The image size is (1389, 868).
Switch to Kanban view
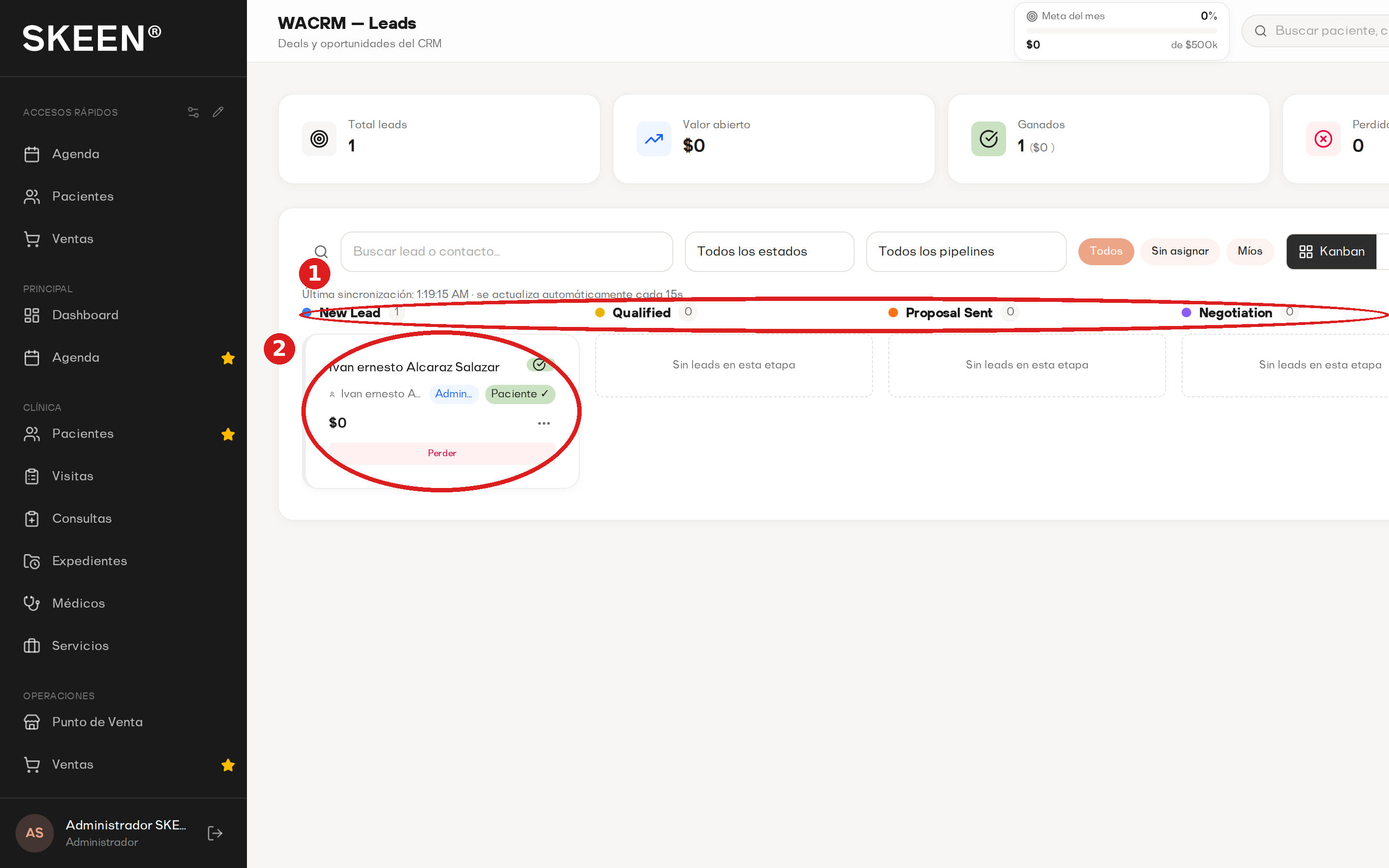click(x=1332, y=251)
